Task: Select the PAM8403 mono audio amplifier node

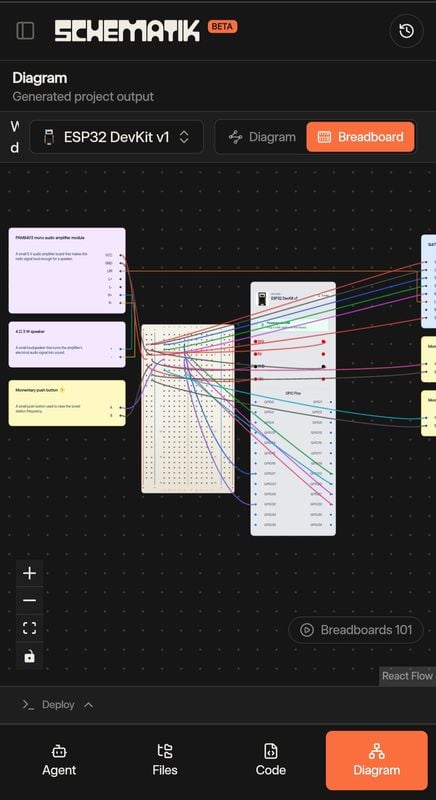Action: (67, 270)
